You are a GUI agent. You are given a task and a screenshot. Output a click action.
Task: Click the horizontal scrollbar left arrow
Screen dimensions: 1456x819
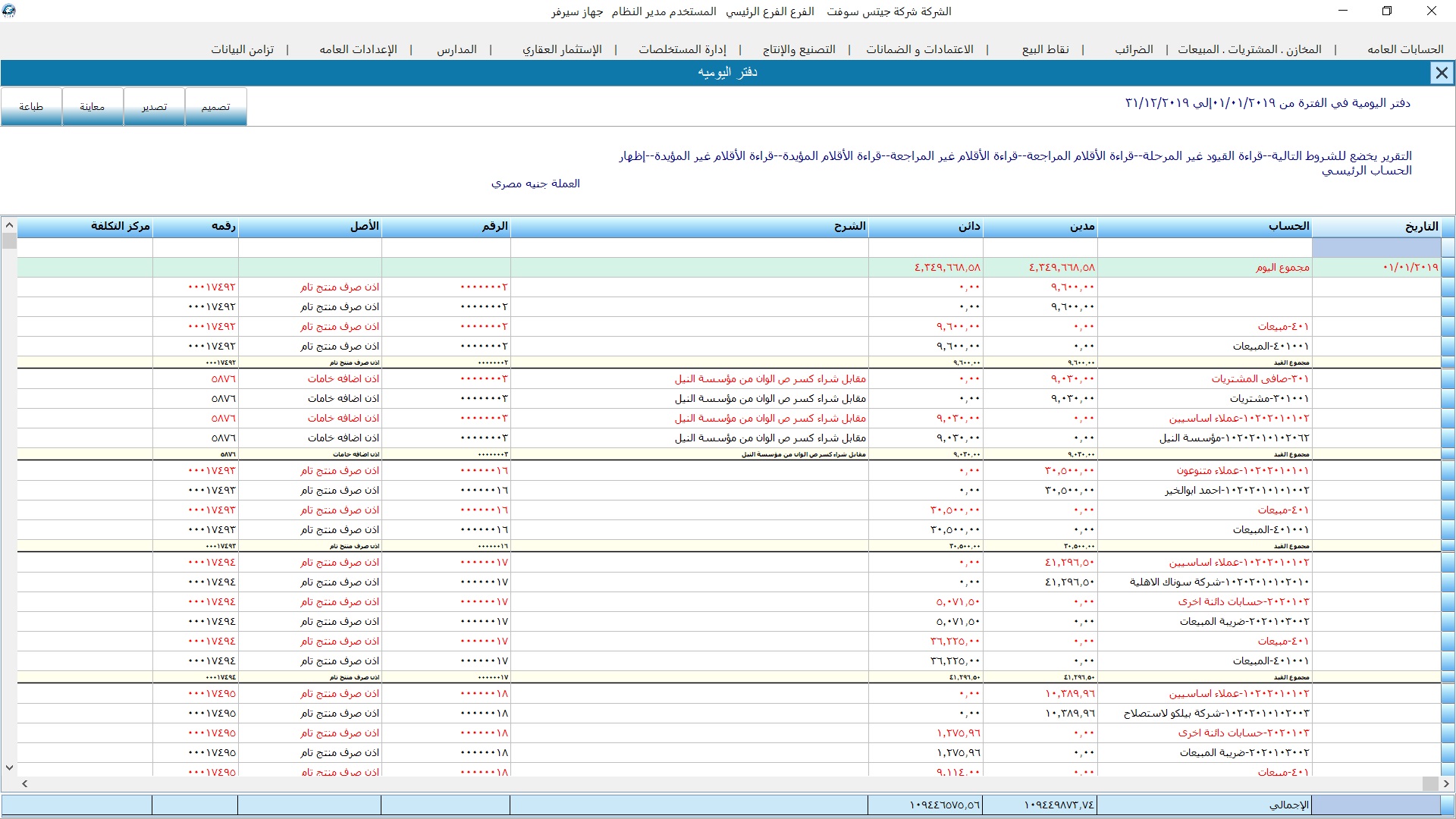[x=25, y=783]
